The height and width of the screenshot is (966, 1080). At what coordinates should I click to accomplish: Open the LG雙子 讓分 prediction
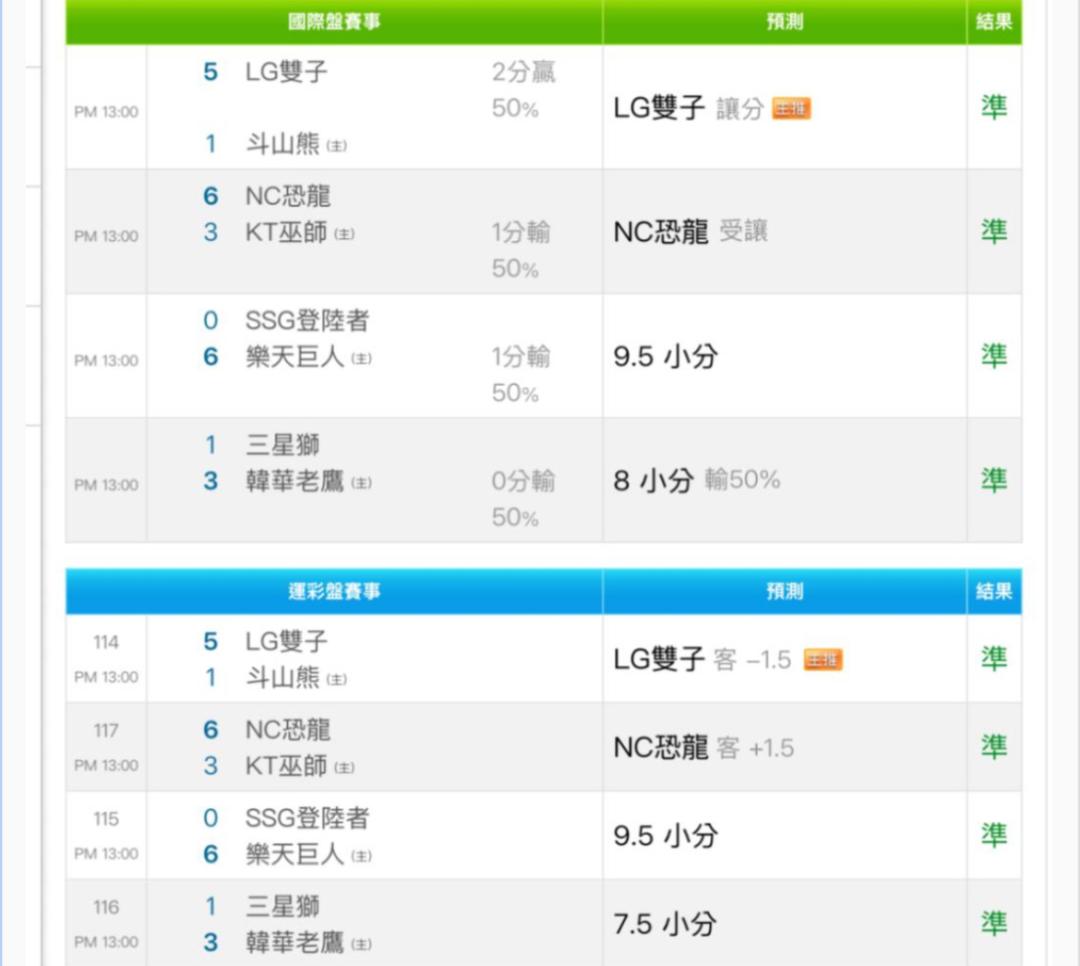[x=689, y=108]
